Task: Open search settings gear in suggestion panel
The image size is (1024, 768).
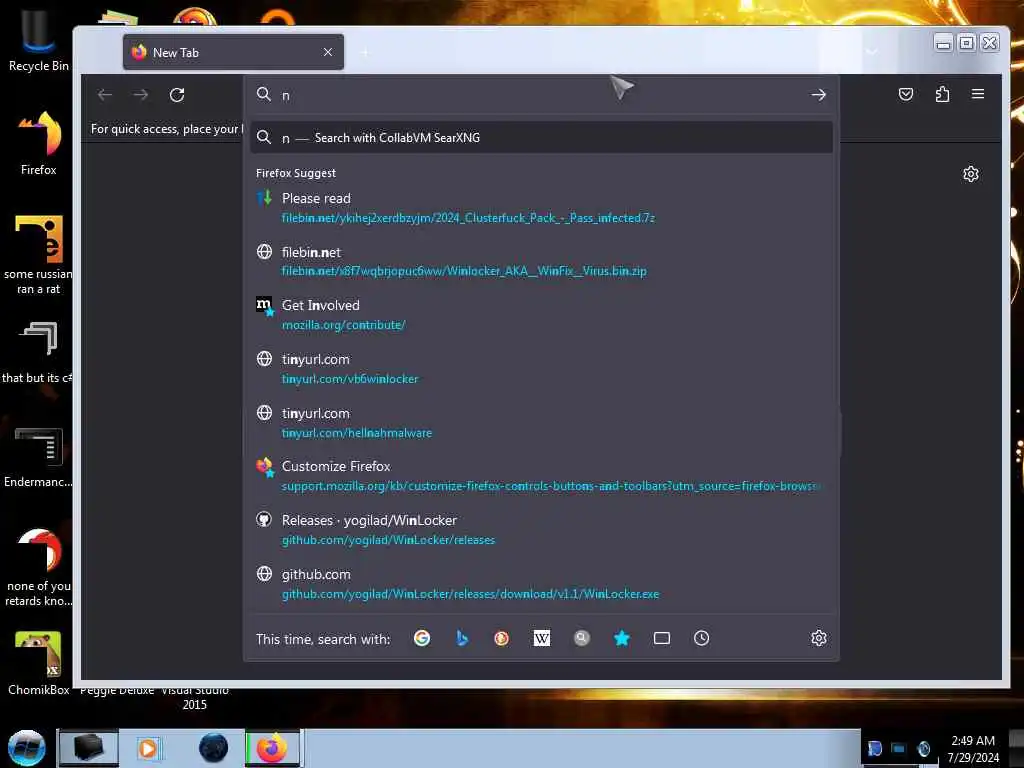Action: [x=818, y=638]
